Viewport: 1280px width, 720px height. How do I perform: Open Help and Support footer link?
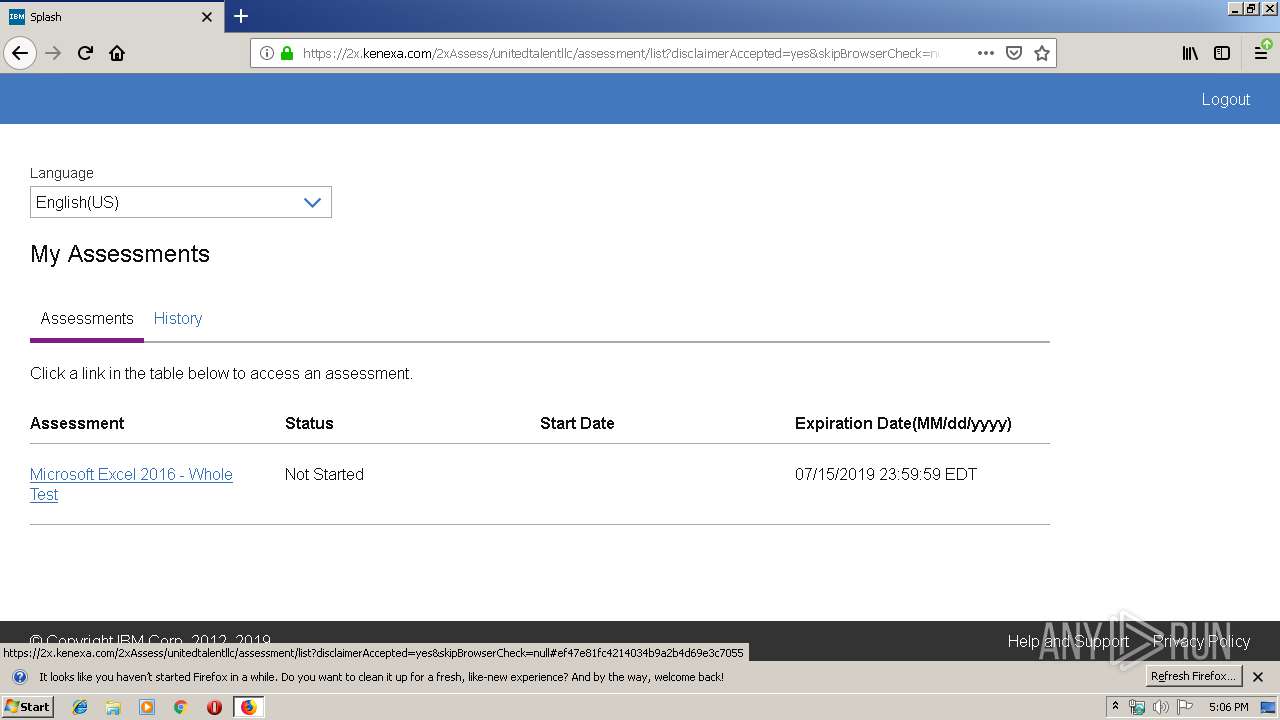pos(1068,641)
